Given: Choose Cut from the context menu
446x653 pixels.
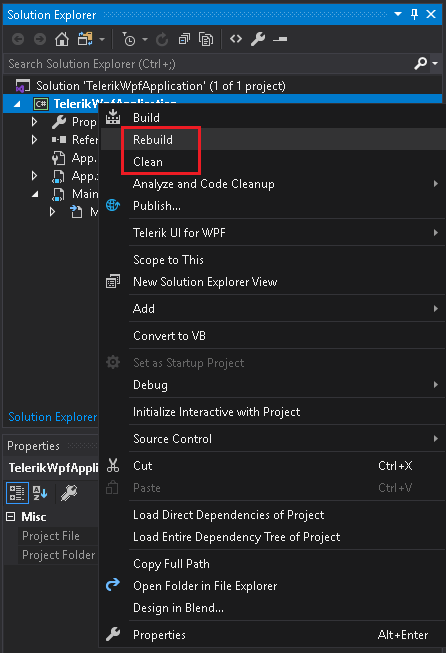Looking at the screenshot, I should [x=274, y=466].
